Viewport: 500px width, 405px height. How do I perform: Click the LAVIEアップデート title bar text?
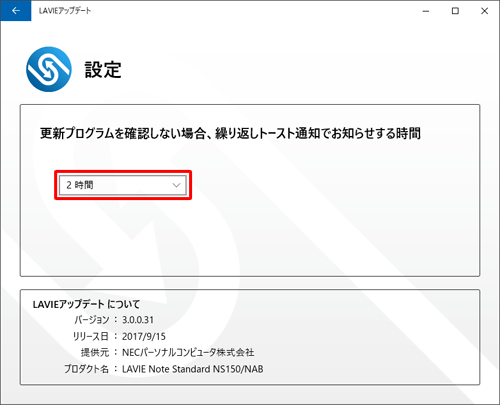pyautogui.click(x=65, y=11)
